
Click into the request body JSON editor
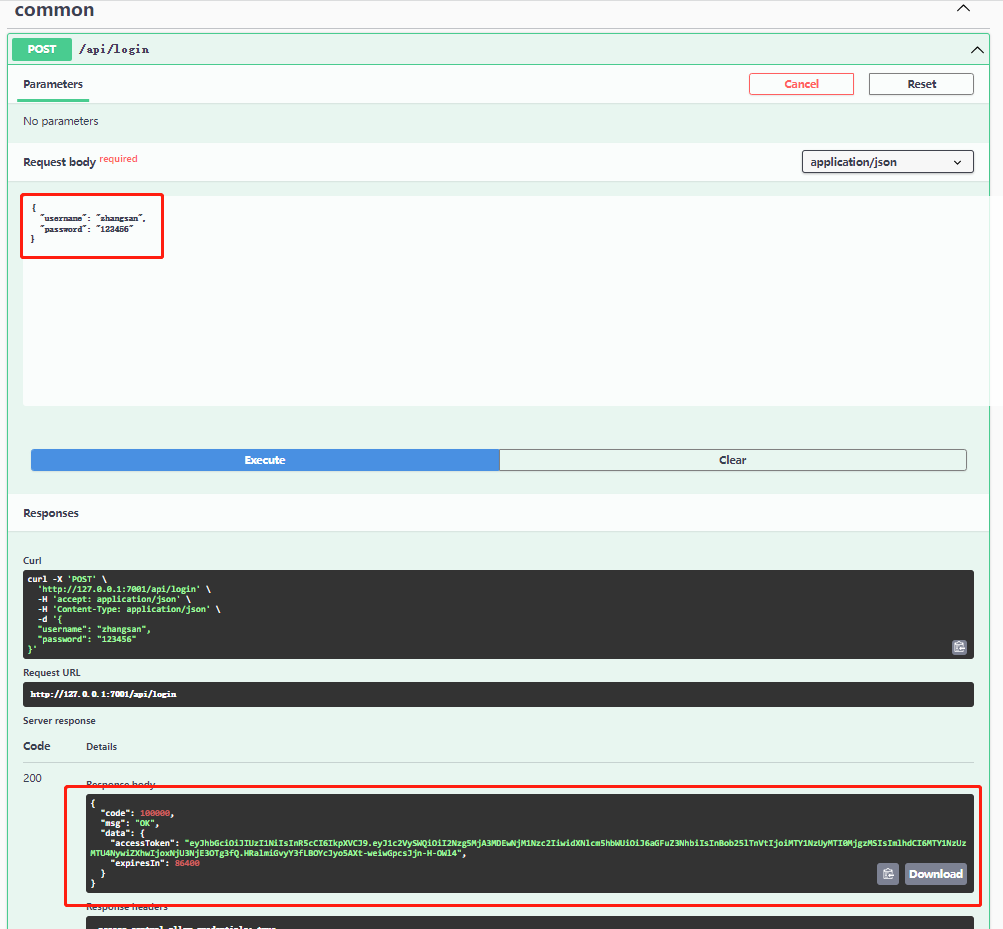[x=505, y=300]
